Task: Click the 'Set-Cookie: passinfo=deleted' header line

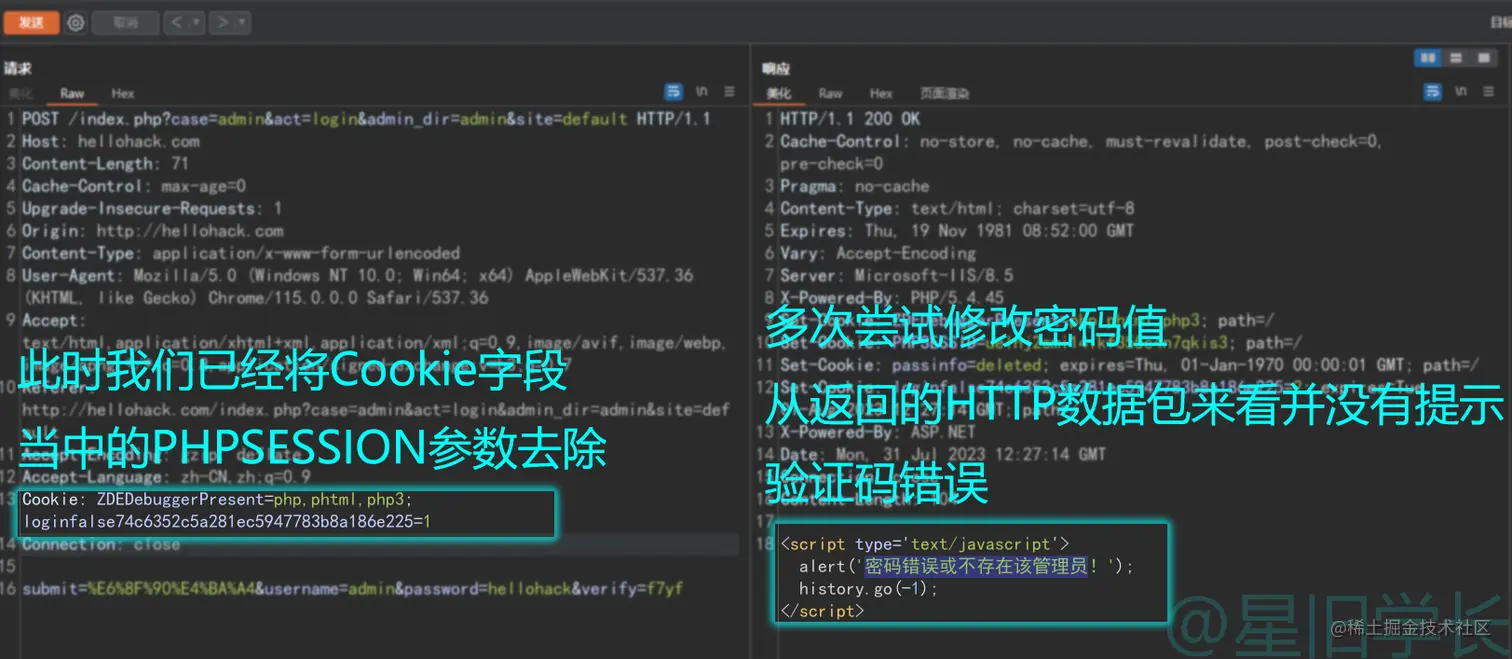Action: (x=1129, y=365)
